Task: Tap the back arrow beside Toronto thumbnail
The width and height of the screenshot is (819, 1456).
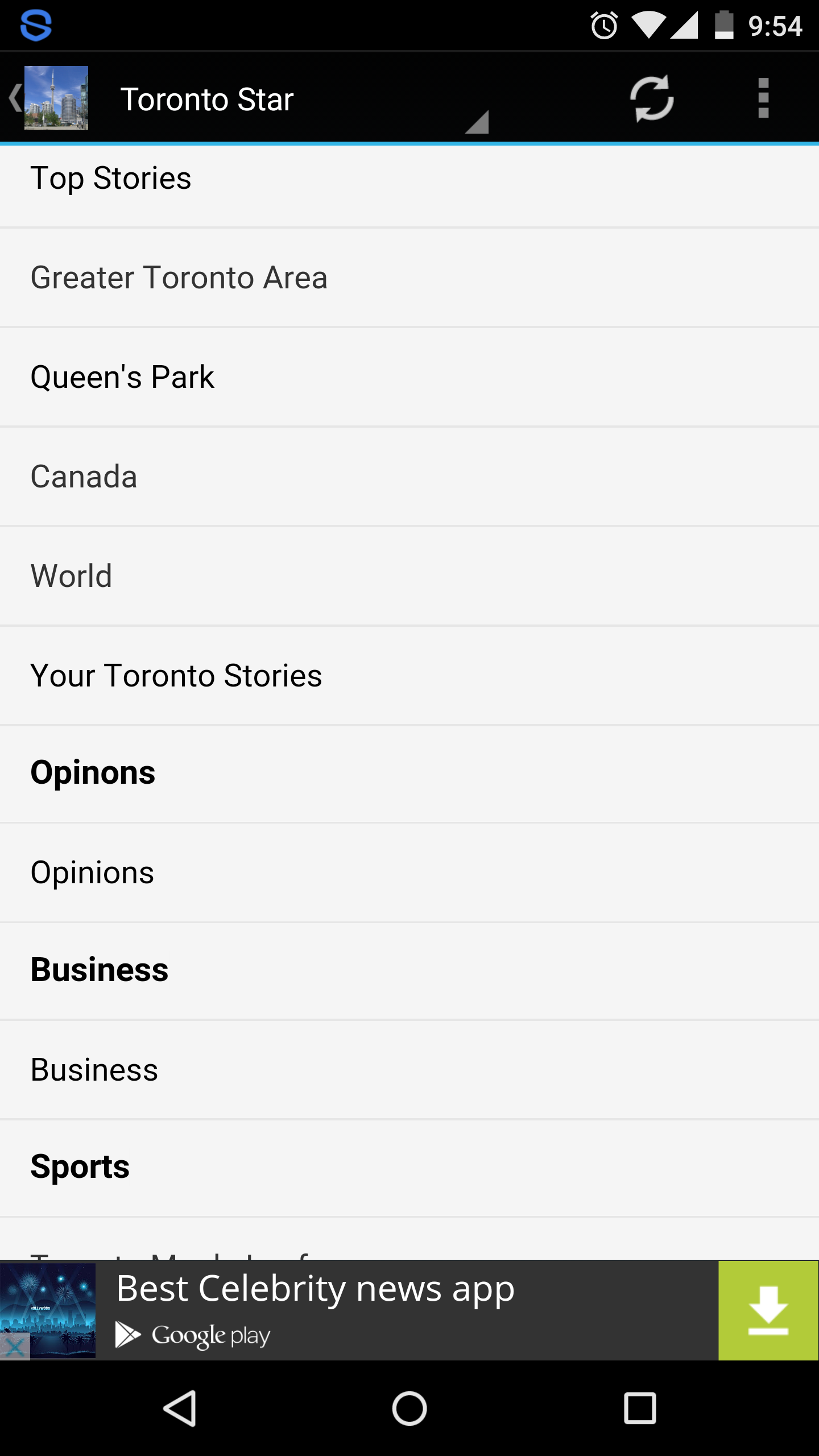Action: tap(14, 98)
